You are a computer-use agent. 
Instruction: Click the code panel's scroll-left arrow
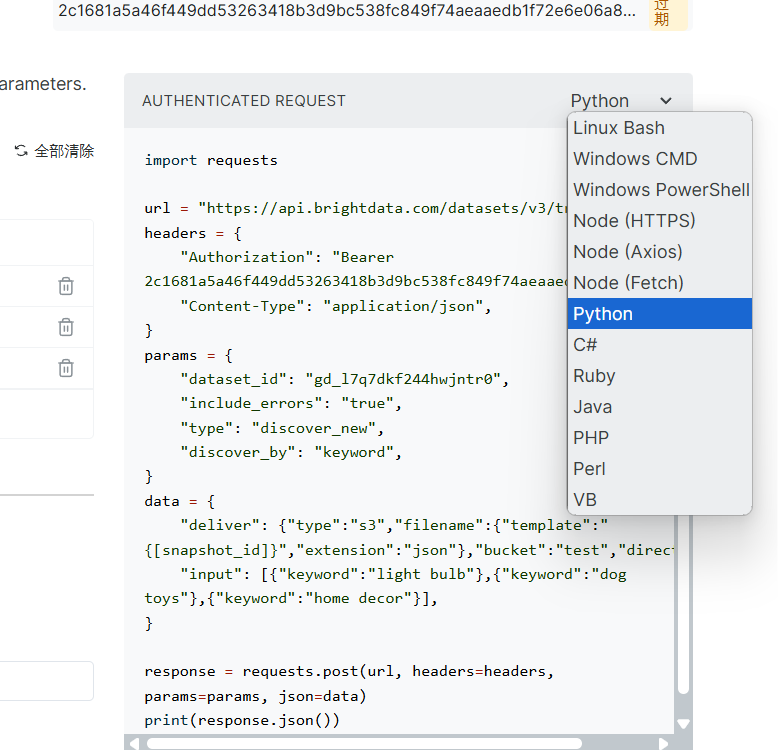(131, 743)
